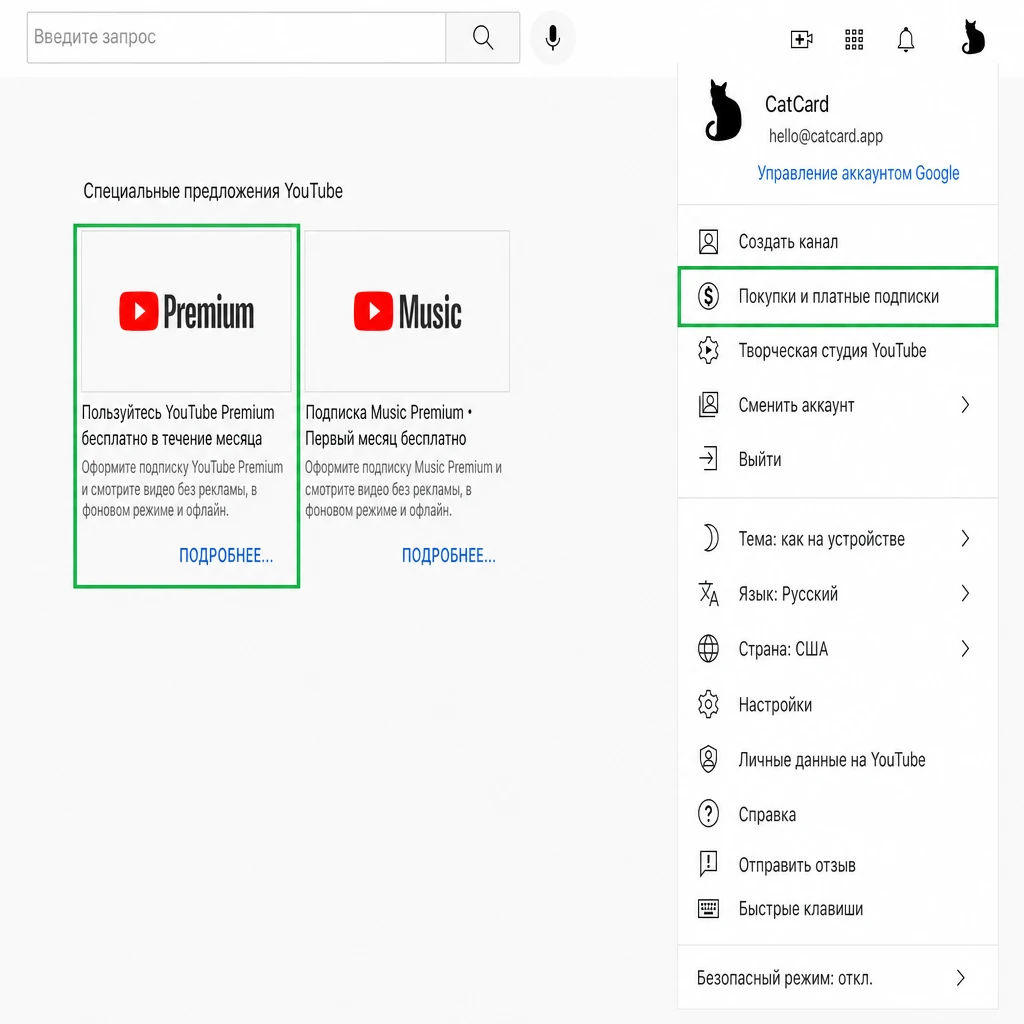The height and width of the screenshot is (1024, 1024).
Task: Expand 'Тема: как на устройстве' chevron
Action: click(x=965, y=539)
